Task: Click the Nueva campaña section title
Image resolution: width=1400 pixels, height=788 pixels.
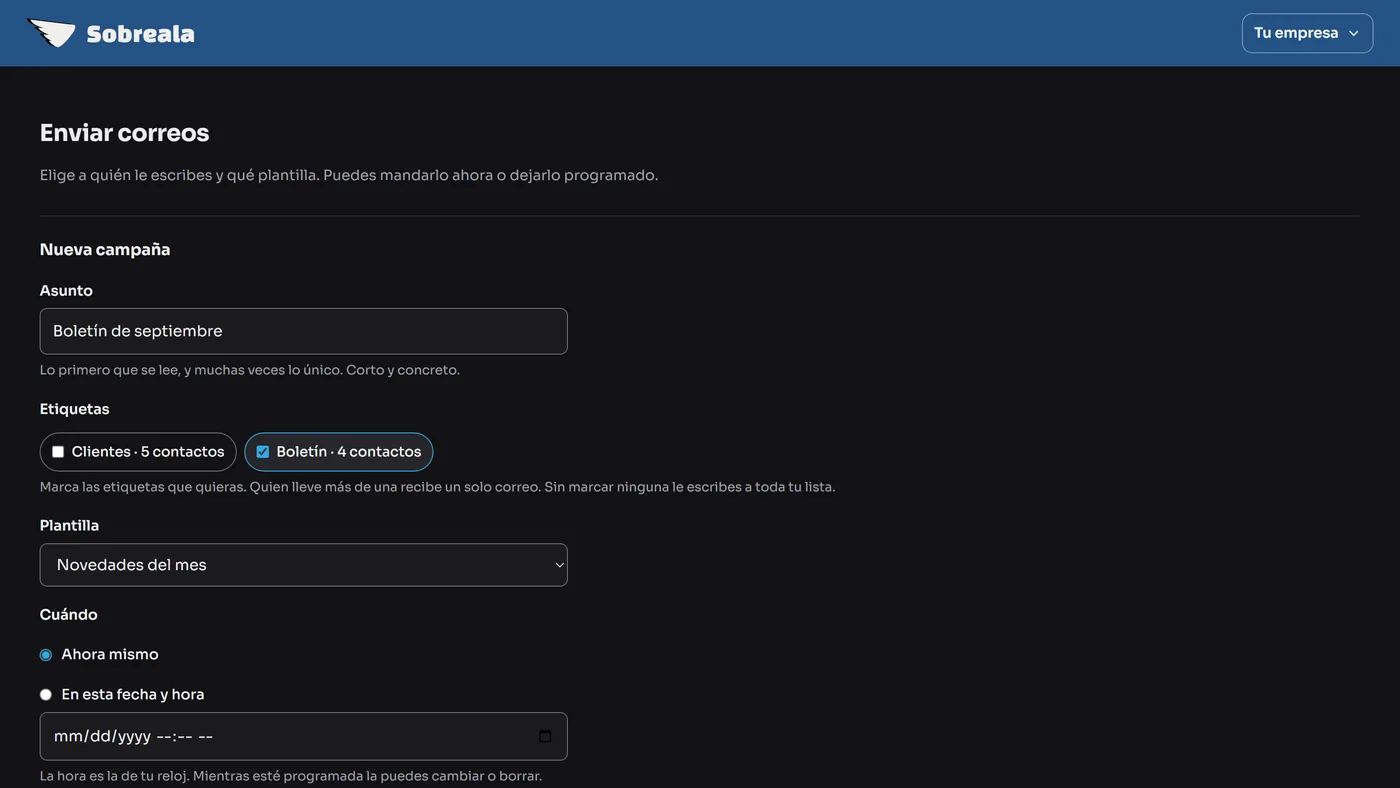Action: [105, 249]
